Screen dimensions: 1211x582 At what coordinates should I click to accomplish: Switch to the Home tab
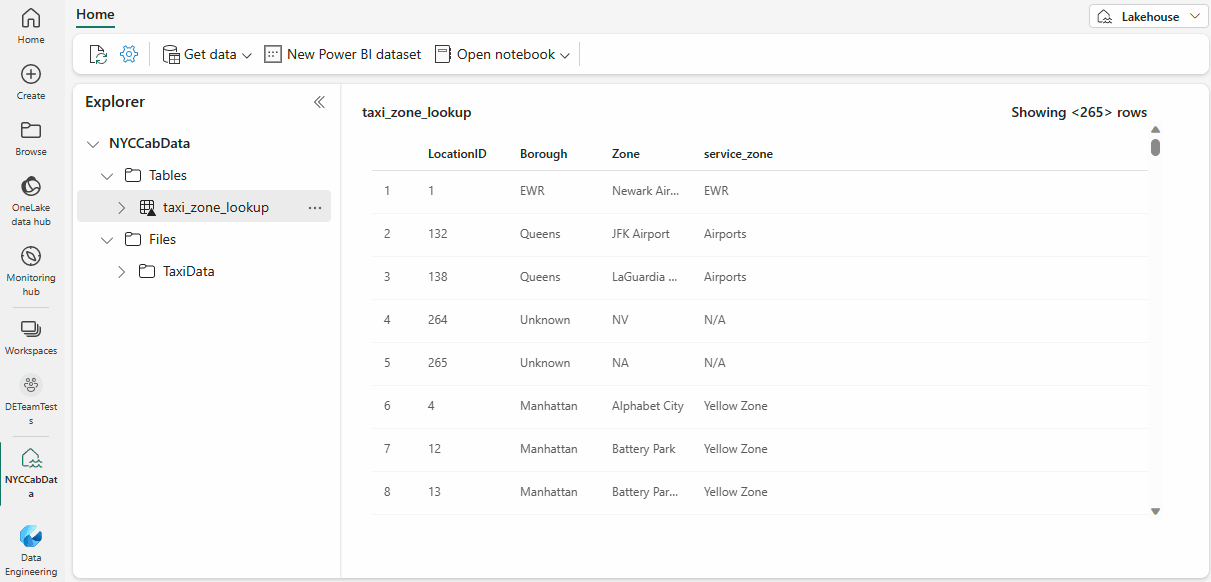click(x=95, y=15)
